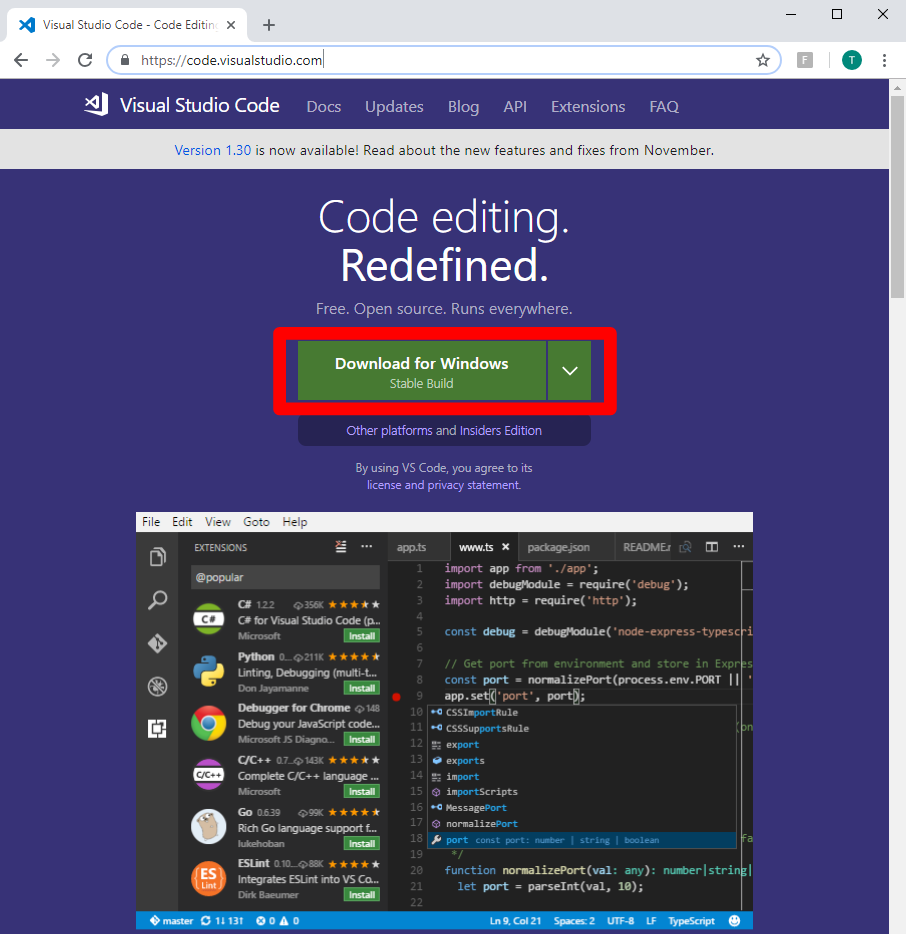Click Ln 9, Col 21 in status bar
This screenshot has height=934, width=906.
click(x=515, y=921)
